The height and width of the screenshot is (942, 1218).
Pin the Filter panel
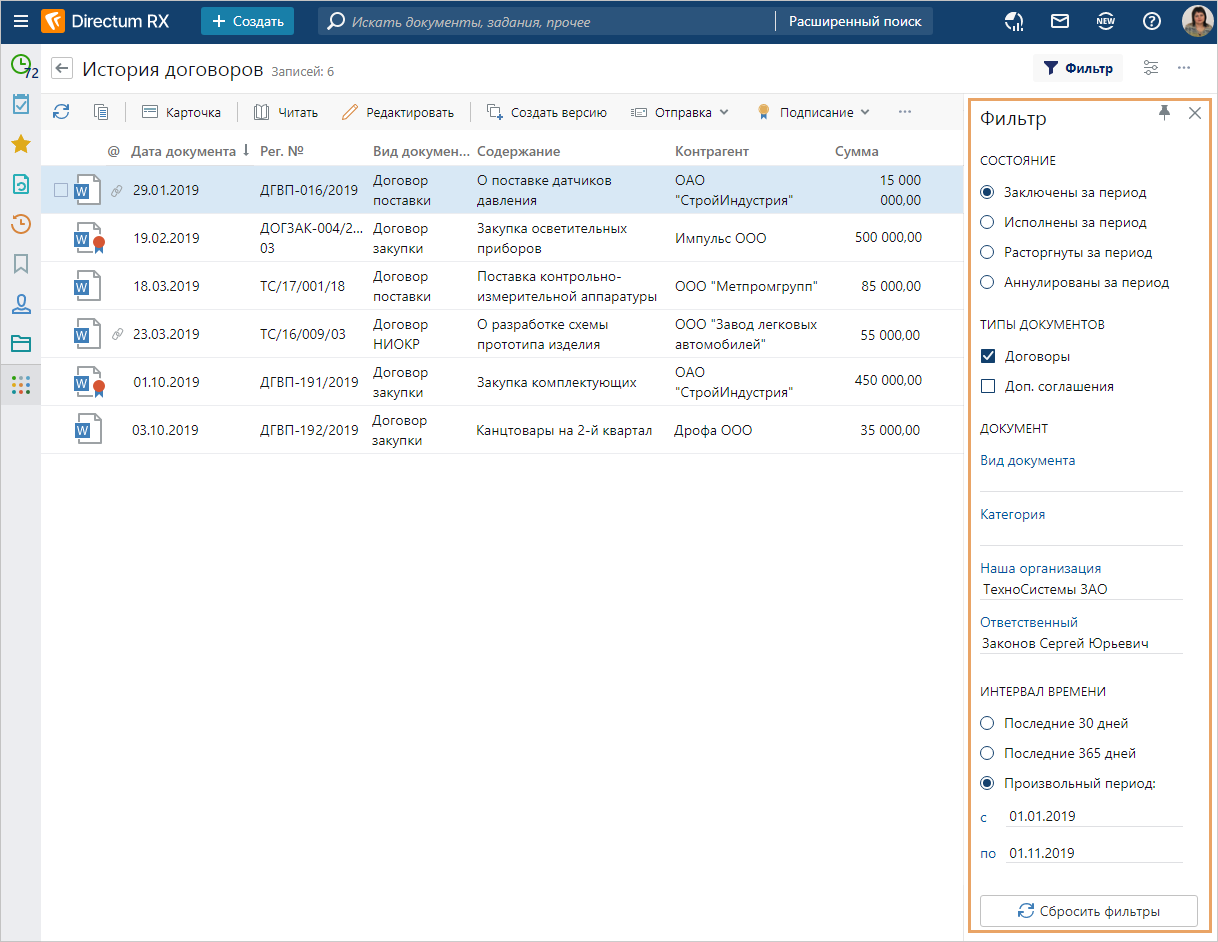point(1164,113)
